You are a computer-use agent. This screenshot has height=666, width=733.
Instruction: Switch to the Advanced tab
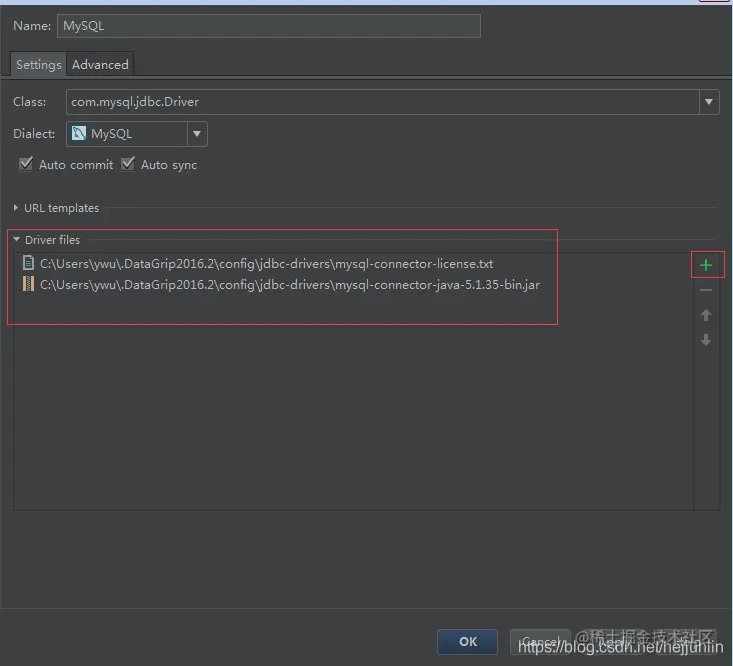pyautogui.click(x=100, y=64)
